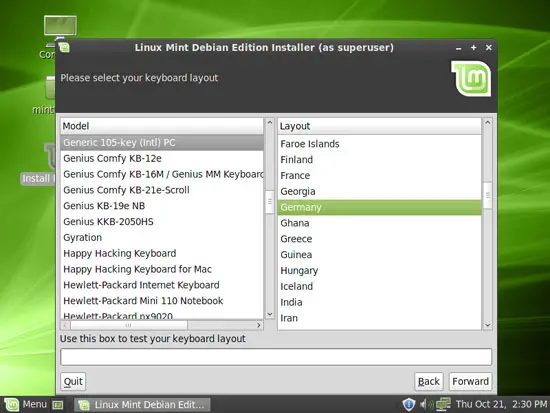
Task: Click the show desktop icon beside Menu
Action: 58,405
